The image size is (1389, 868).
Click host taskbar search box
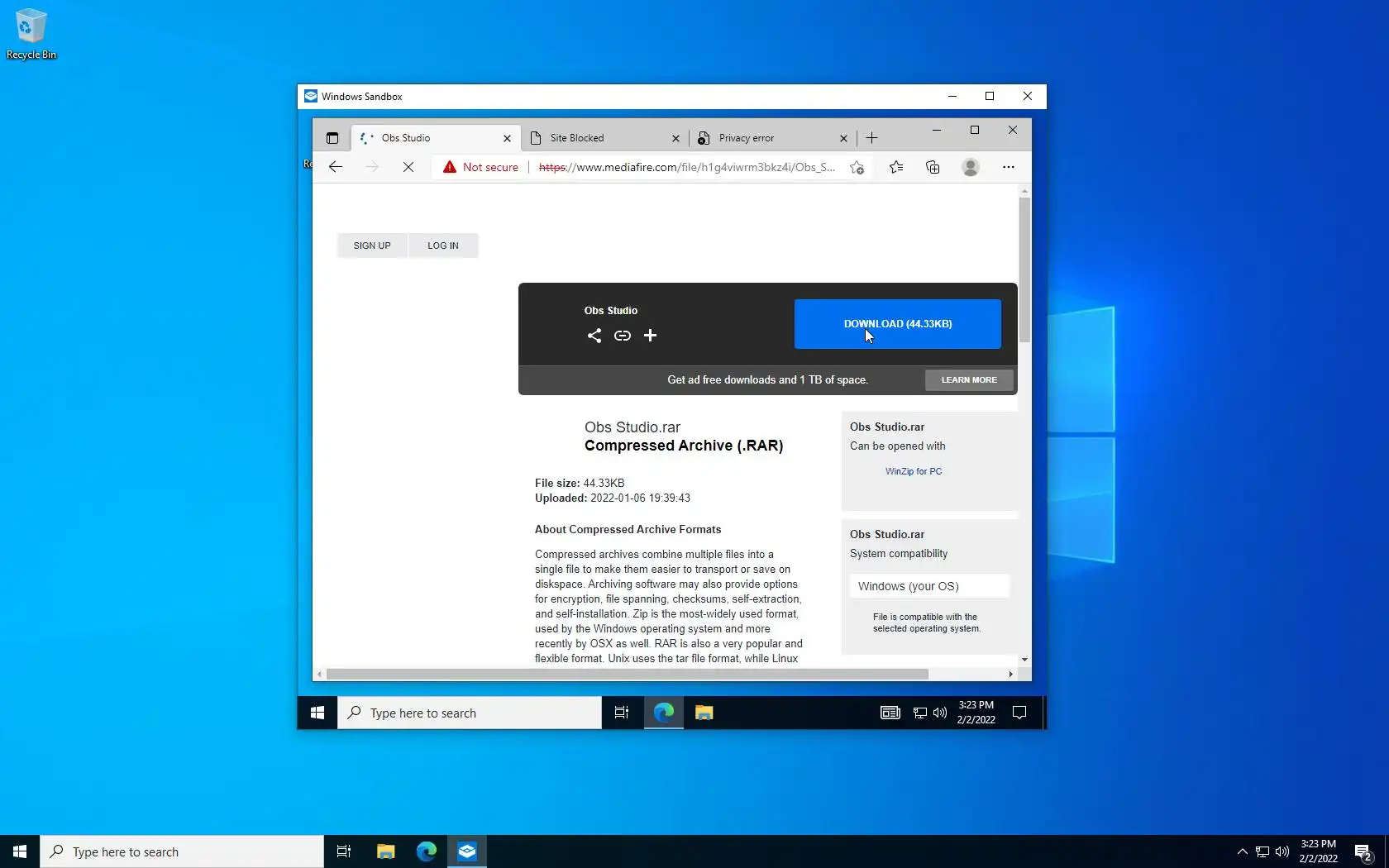tap(182, 851)
